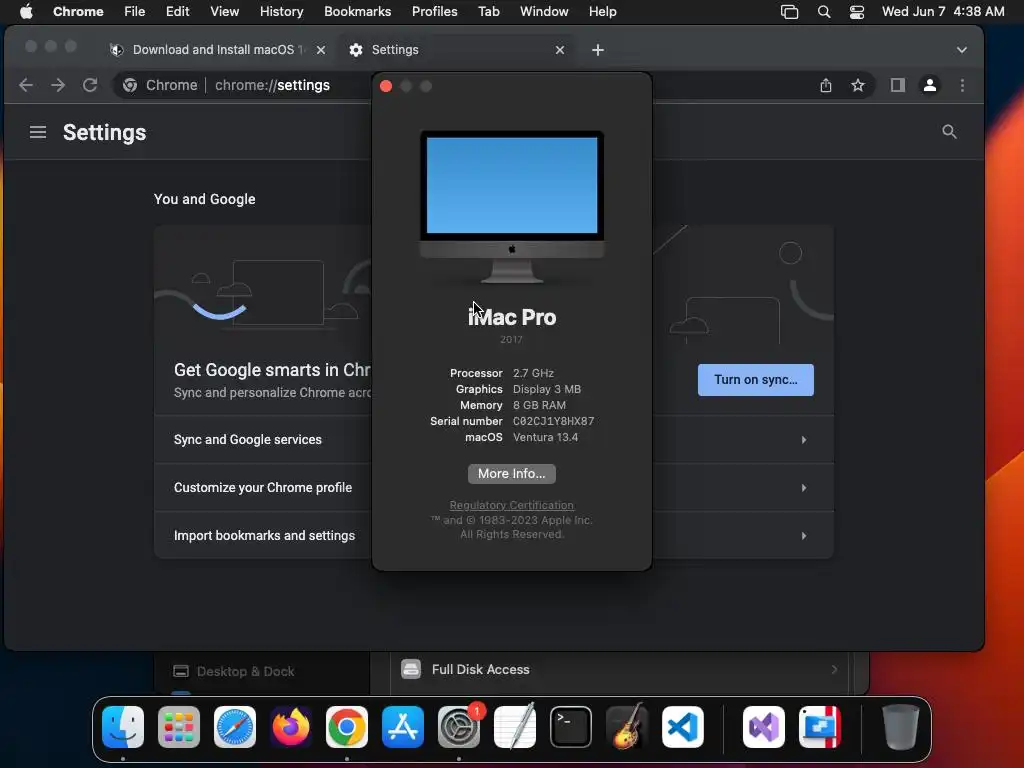This screenshot has width=1024, height=768.
Task: Select Desktop & Dock in System Settings sidebar
Action: (245, 671)
